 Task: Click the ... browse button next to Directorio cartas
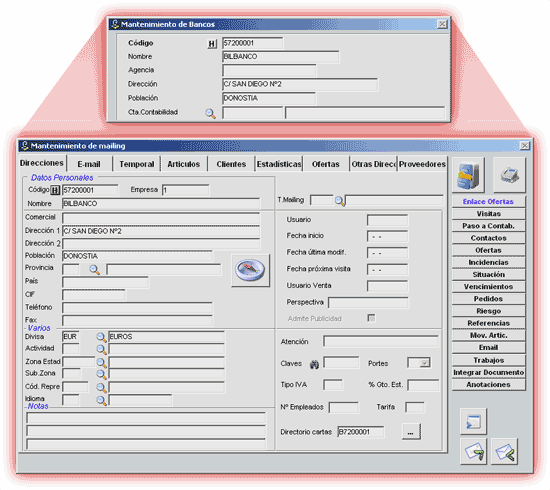pyautogui.click(x=411, y=432)
